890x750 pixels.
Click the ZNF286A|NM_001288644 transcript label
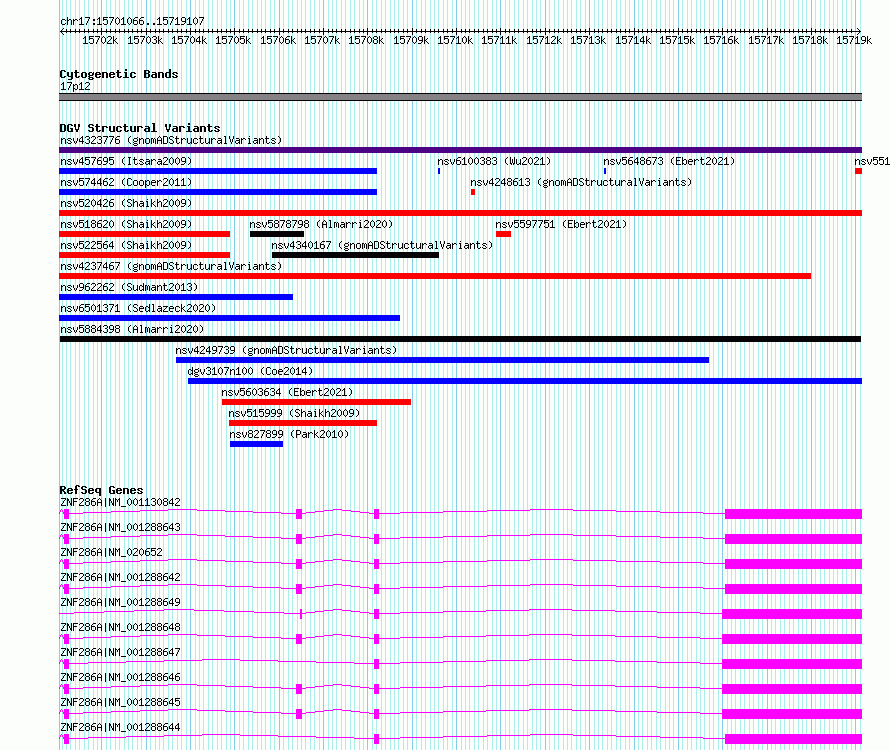[x=120, y=727]
